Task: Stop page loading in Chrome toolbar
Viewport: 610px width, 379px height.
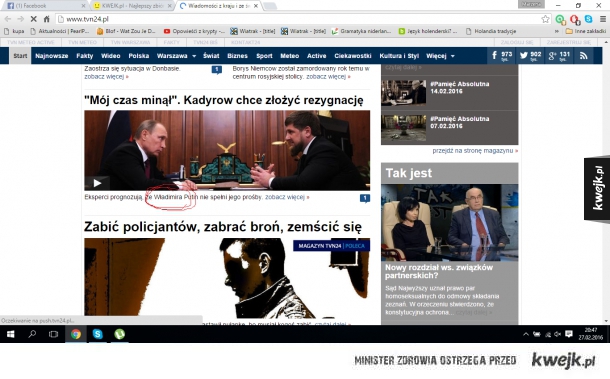Action: click(x=33, y=19)
